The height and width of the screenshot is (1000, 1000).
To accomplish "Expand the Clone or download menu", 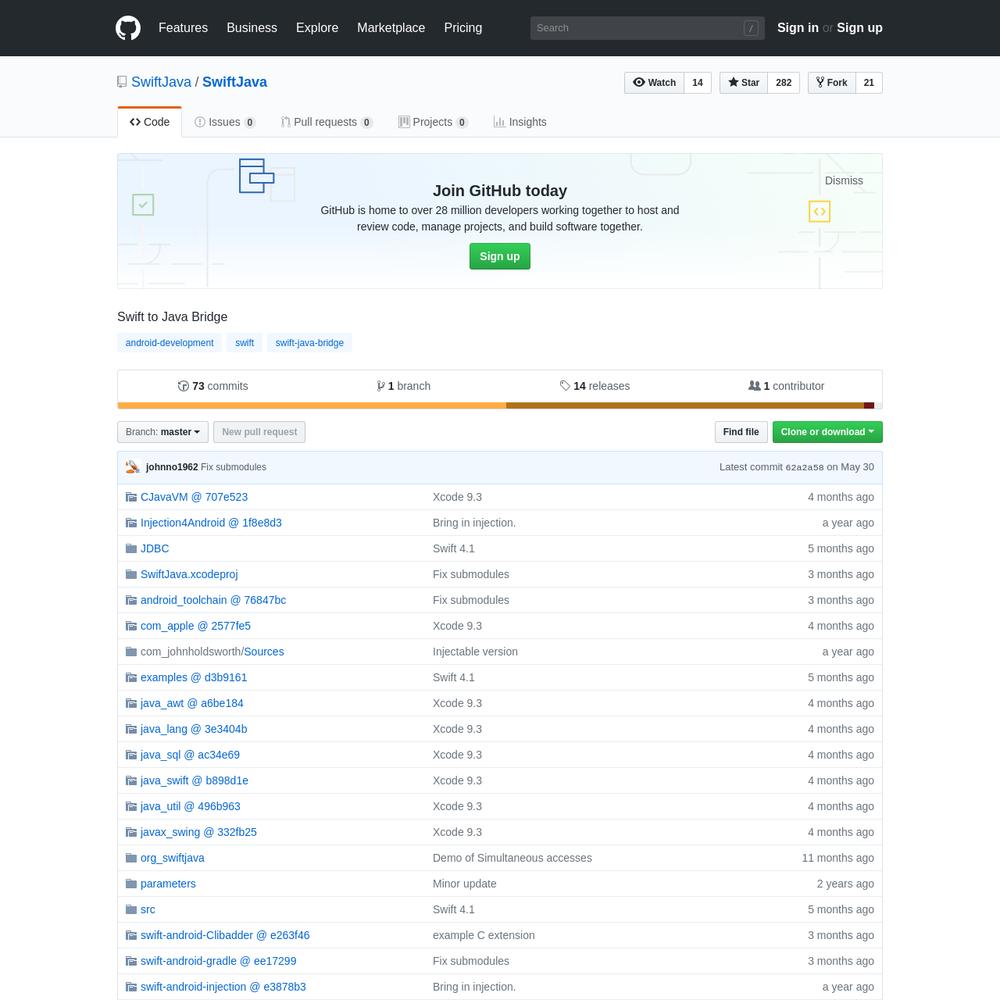I will 827,432.
